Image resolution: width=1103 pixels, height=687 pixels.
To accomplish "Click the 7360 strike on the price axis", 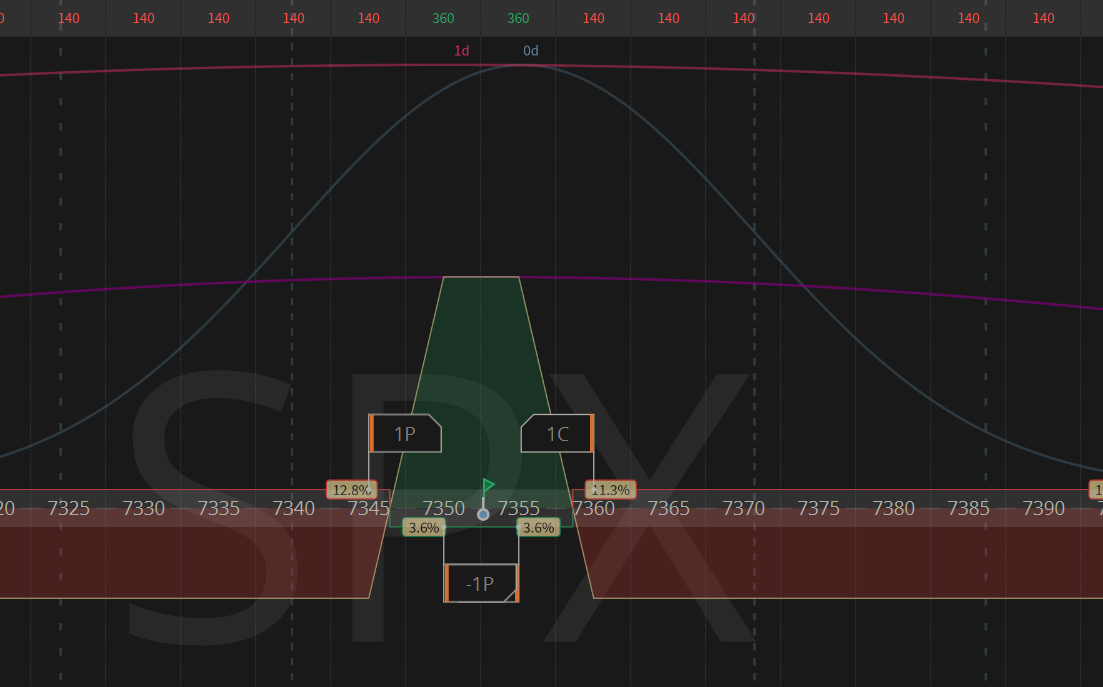I will point(594,508).
